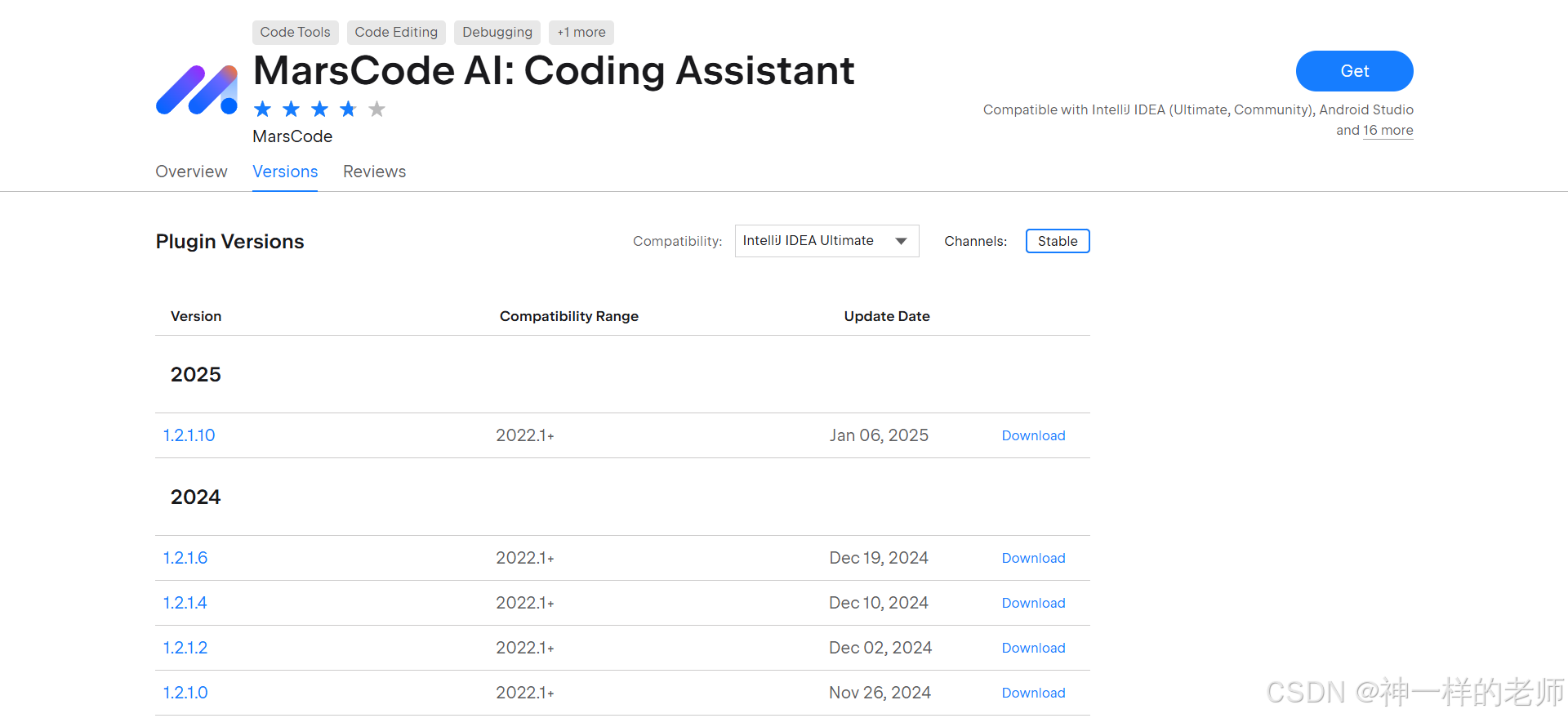Download version 1.2.1.10 from Jan 06, 2025
Viewport: 1568px width, 718px height.
click(x=1033, y=435)
